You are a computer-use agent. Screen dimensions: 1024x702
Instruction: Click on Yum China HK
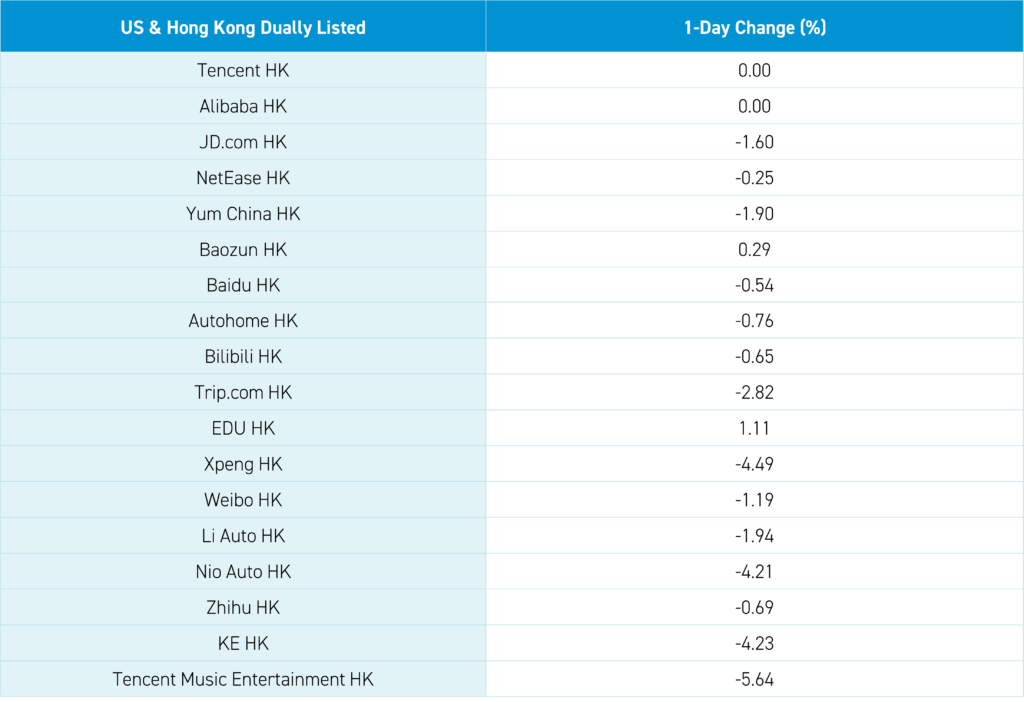(x=243, y=214)
